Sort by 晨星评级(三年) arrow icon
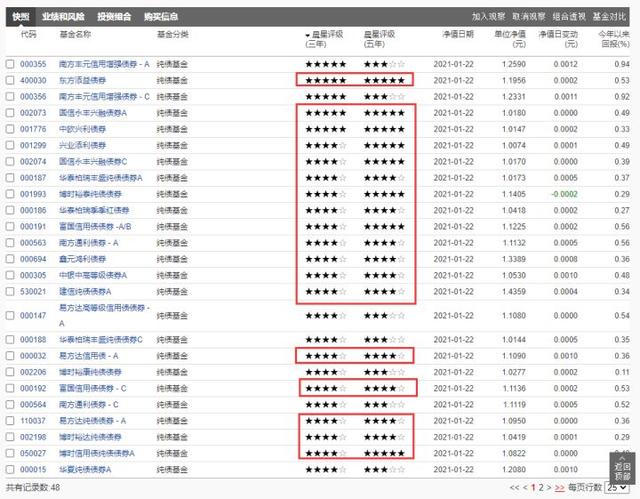 [x=307, y=35]
